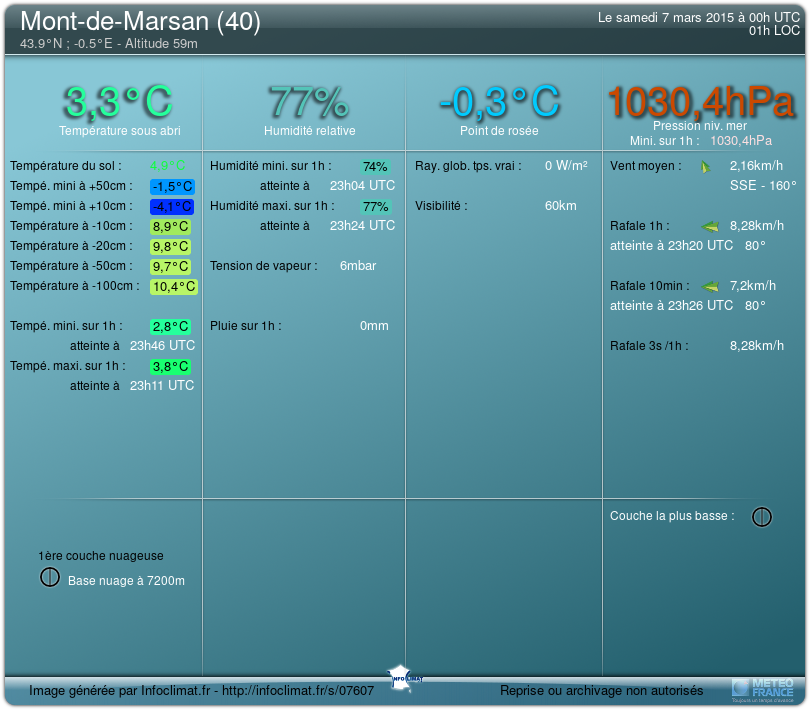The height and width of the screenshot is (710, 810).
Task: Click the 'SSE - 160°' wind direction
Action: [x=763, y=186]
